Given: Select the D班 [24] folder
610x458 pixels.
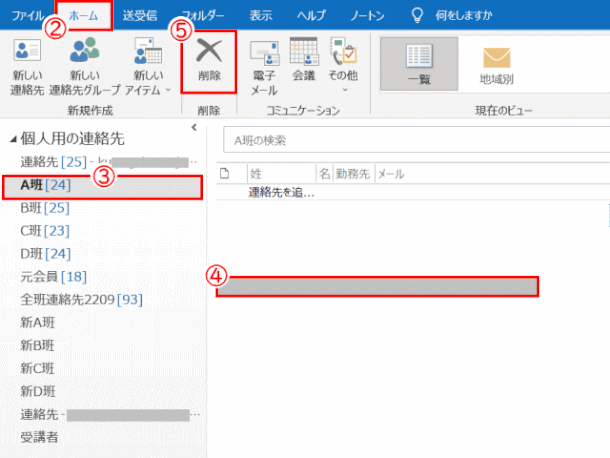Looking at the screenshot, I should 103,254.
